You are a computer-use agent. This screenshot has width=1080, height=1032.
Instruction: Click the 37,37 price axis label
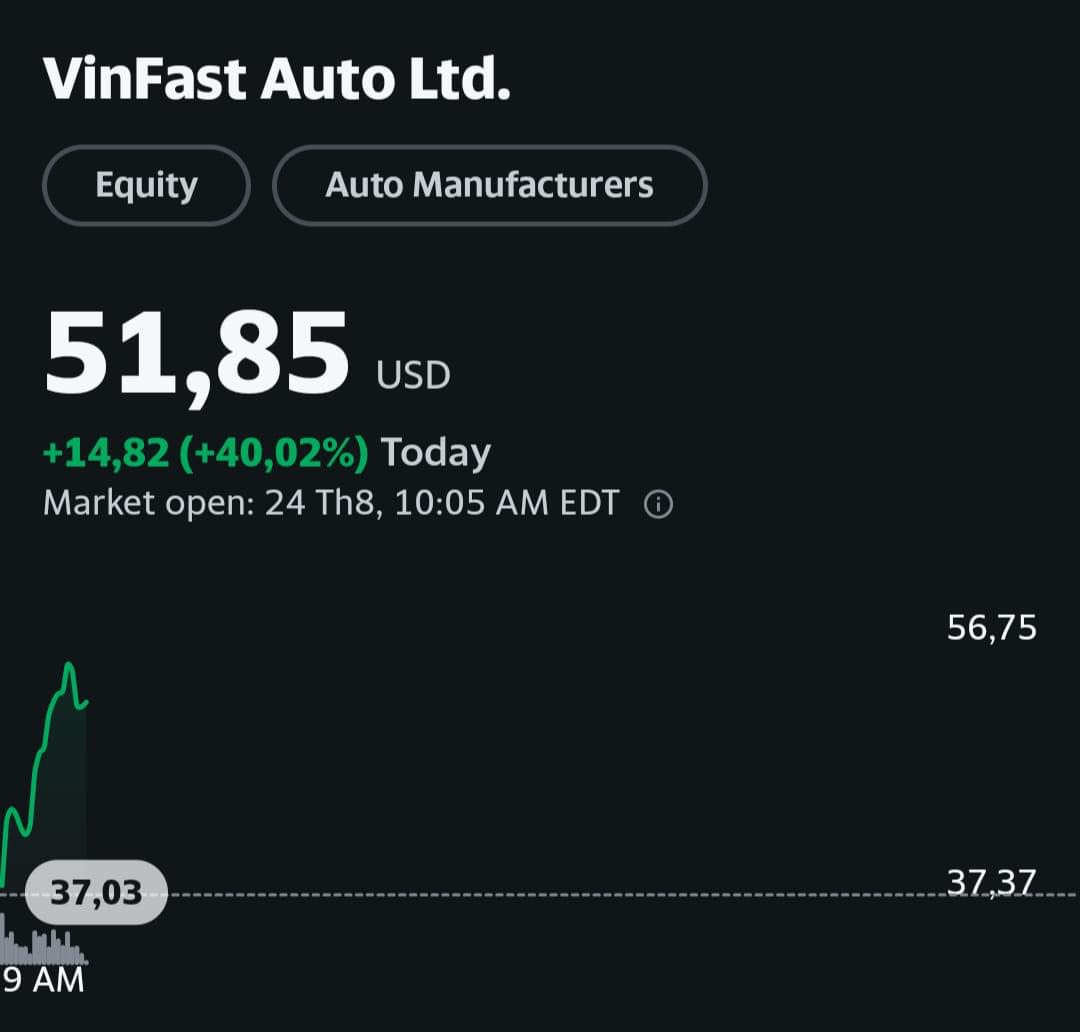click(992, 882)
